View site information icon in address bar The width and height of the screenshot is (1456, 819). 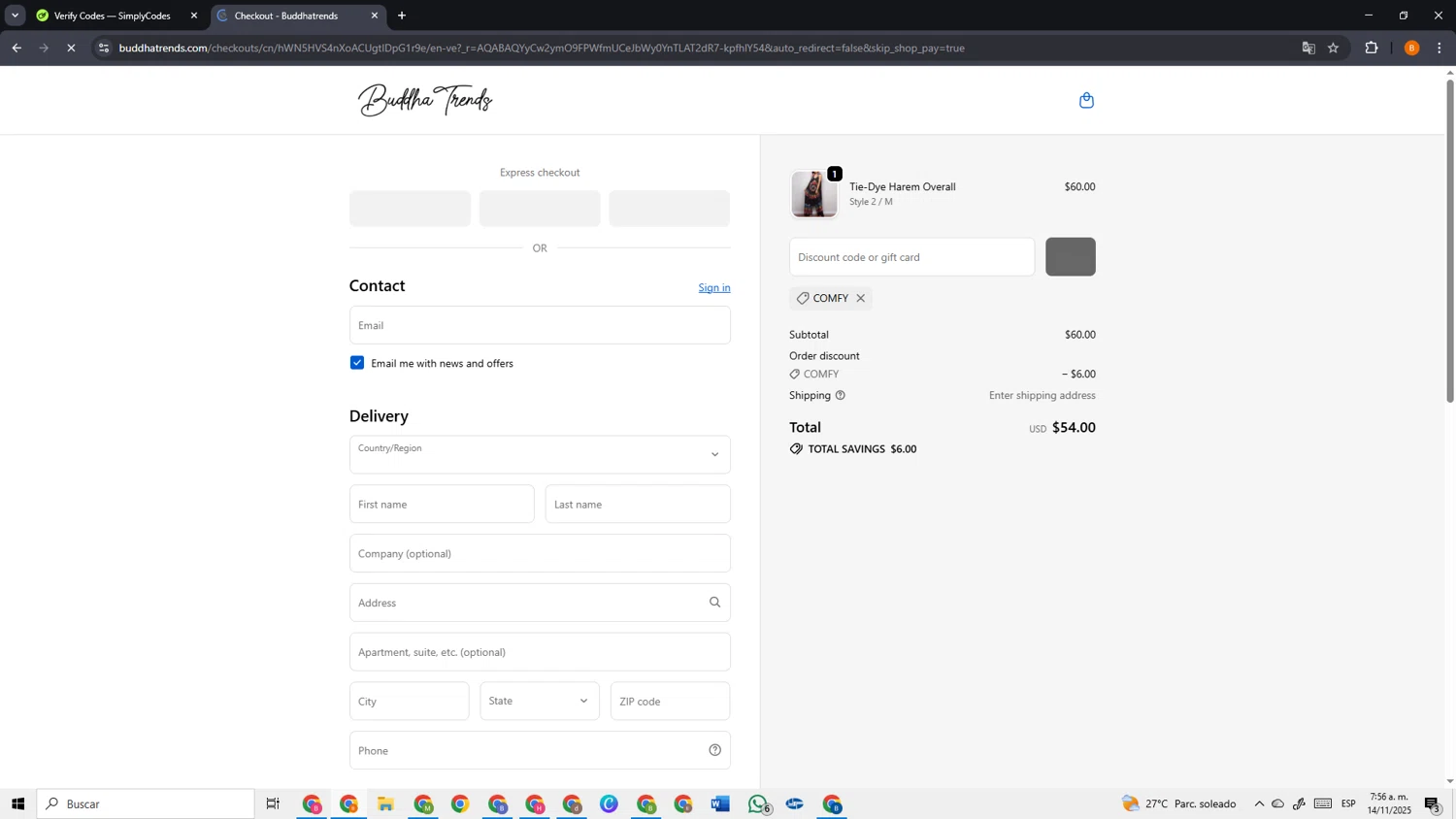pyautogui.click(x=104, y=48)
